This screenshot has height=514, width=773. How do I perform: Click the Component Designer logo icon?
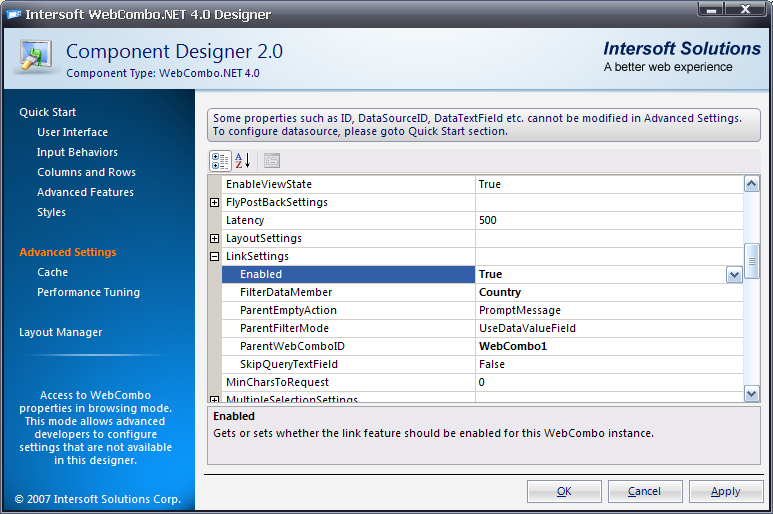point(36,55)
